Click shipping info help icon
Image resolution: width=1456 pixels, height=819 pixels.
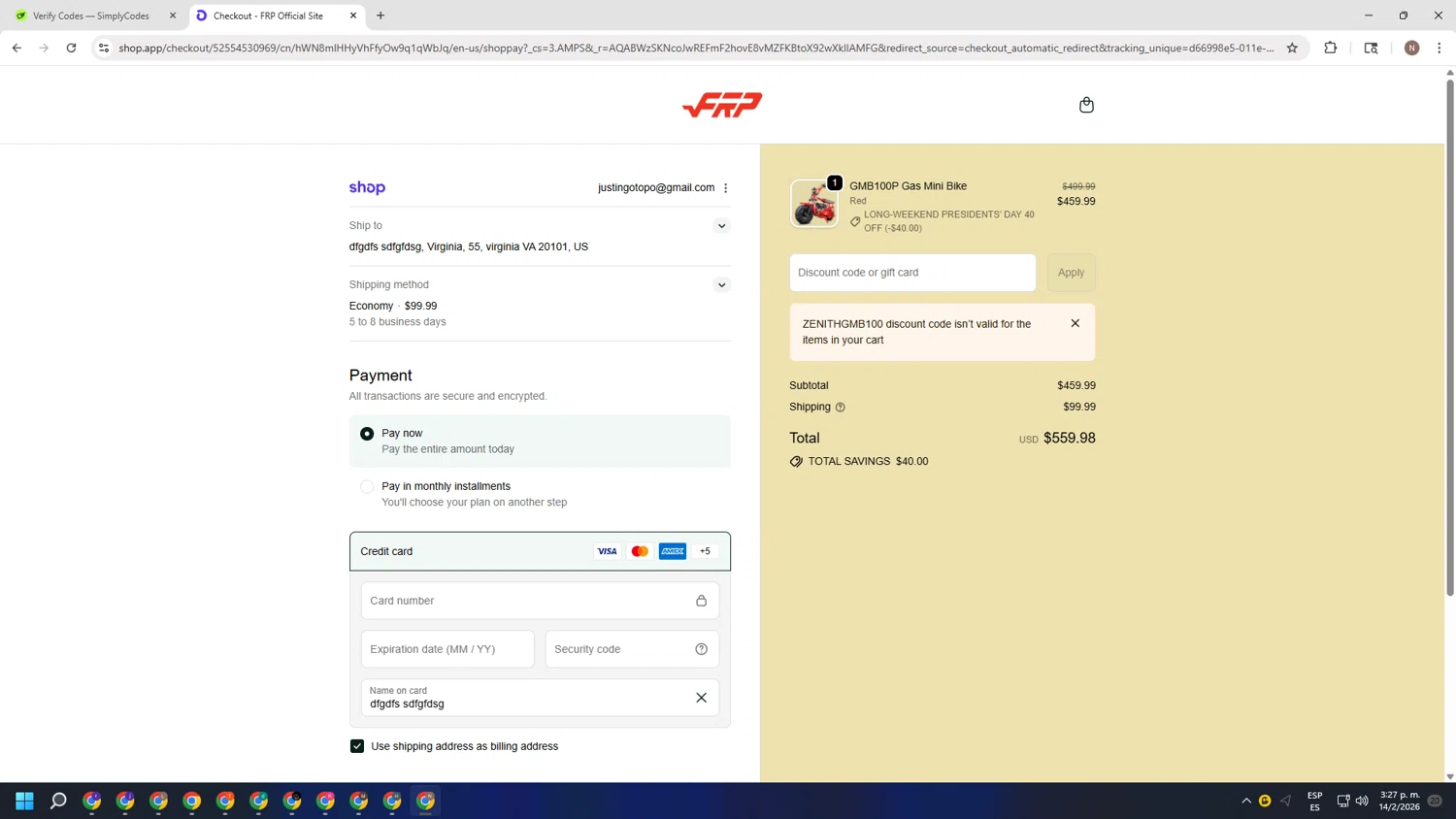pyautogui.click(x=841, y=408)
